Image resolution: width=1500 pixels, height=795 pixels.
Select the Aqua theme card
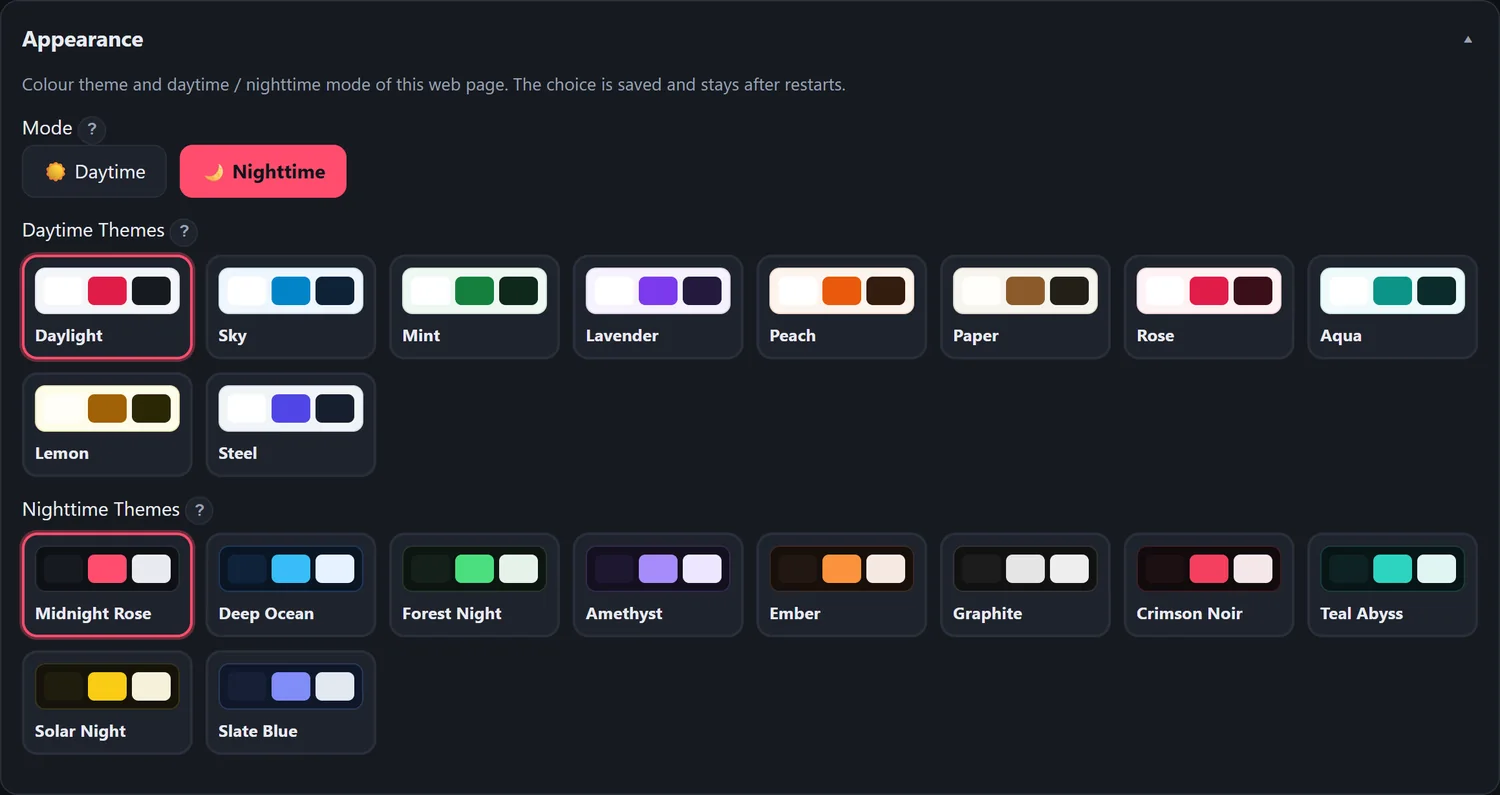coord(1393,307)
